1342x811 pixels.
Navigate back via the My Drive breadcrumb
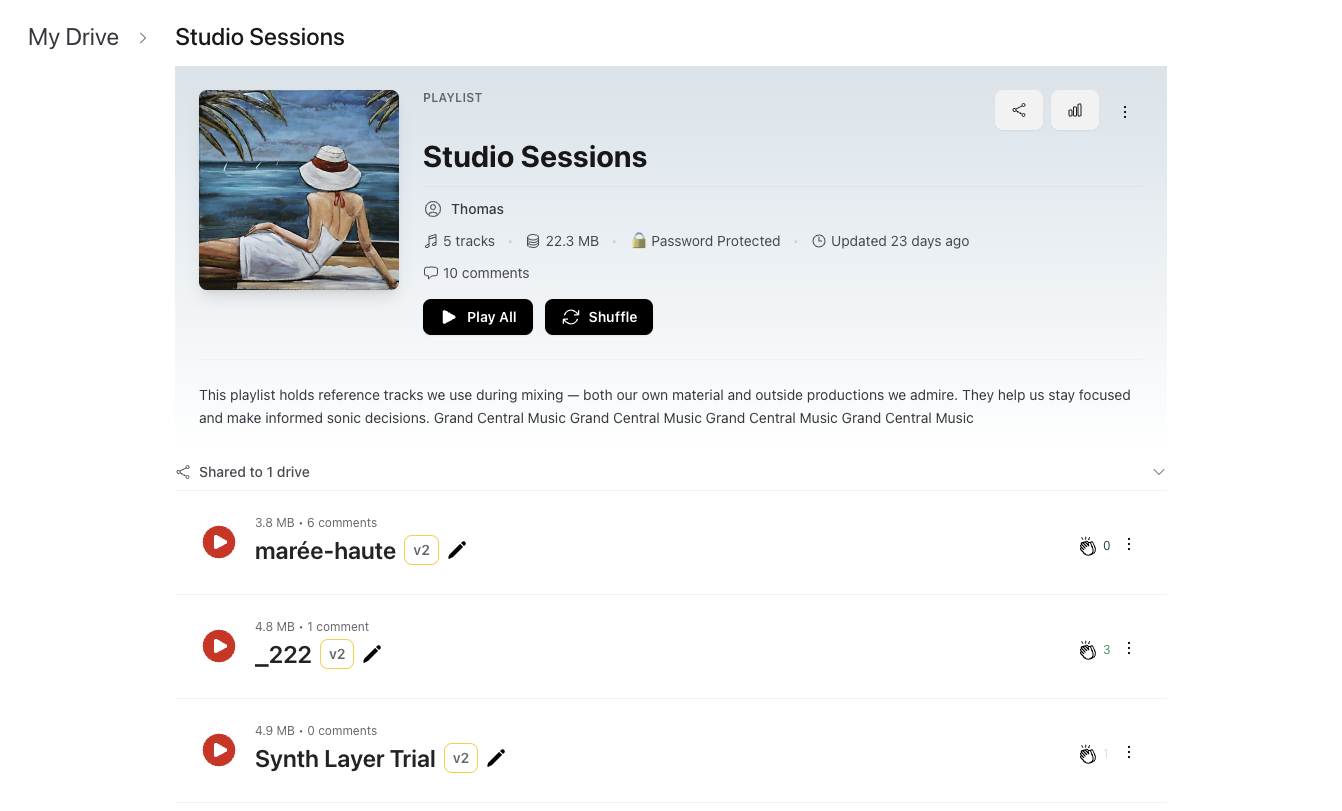[x=73, y=37]
